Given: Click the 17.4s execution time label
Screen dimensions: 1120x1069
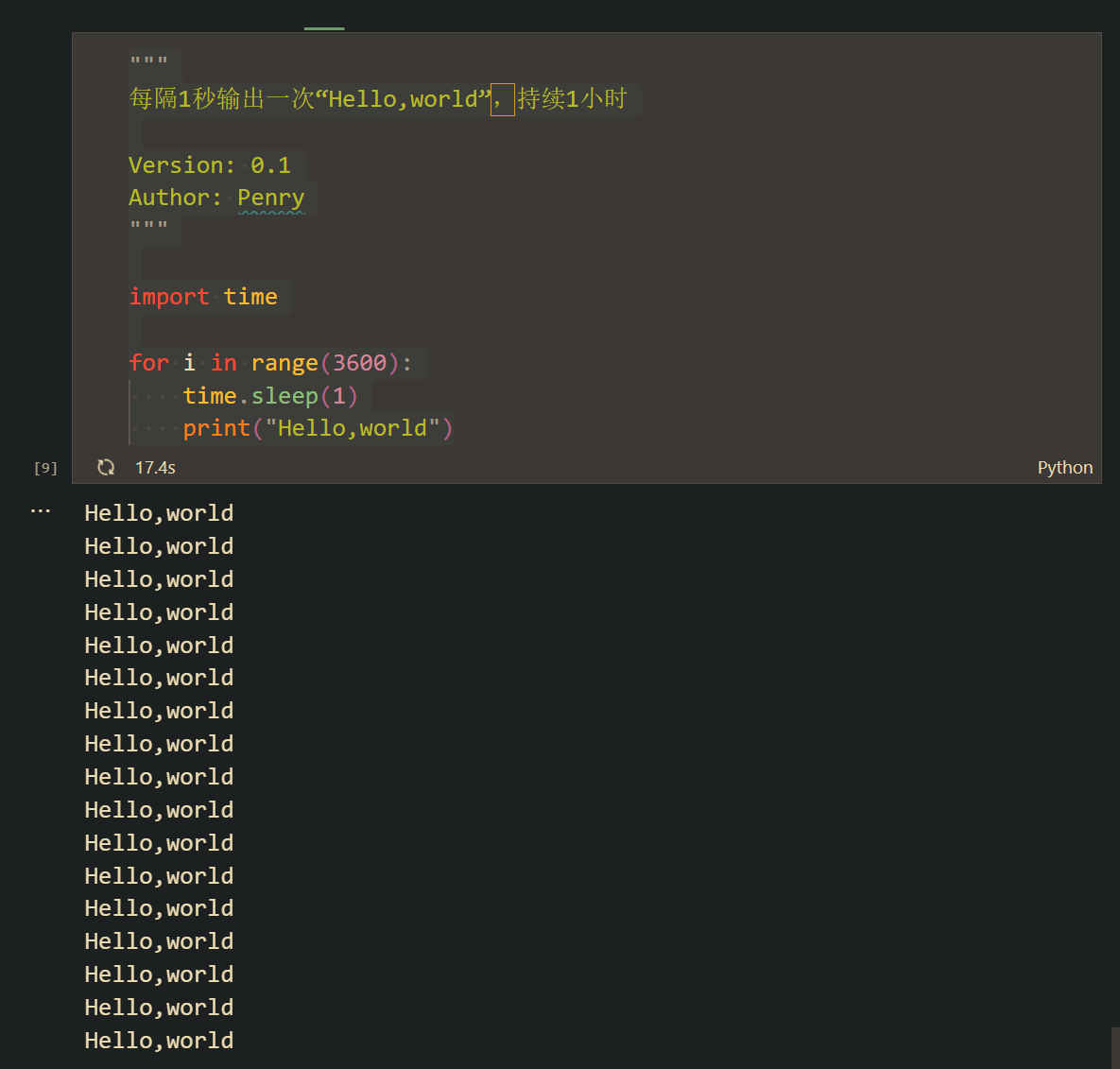Looking at the screenshot, I should [155, 467].
